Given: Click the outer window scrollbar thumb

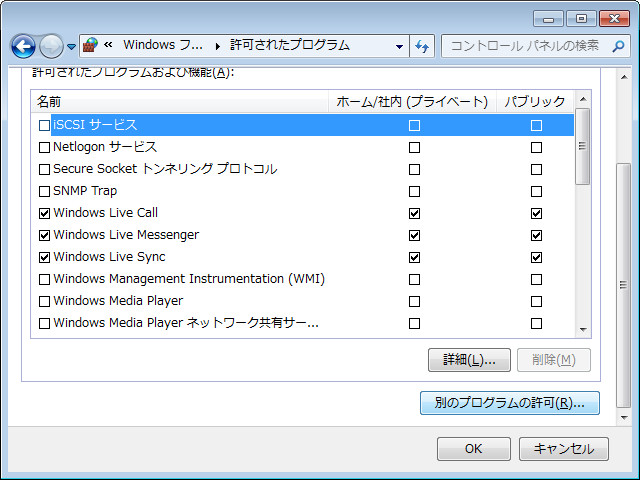Looking at the screenshot, I should tap(624, 285).
